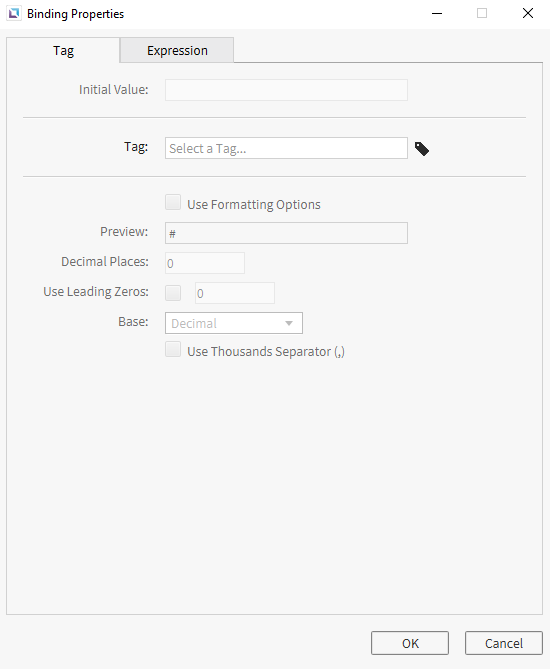The image size is (550, 669).
Task: Open the tag browser icon
Action: (x=422, y=148)
